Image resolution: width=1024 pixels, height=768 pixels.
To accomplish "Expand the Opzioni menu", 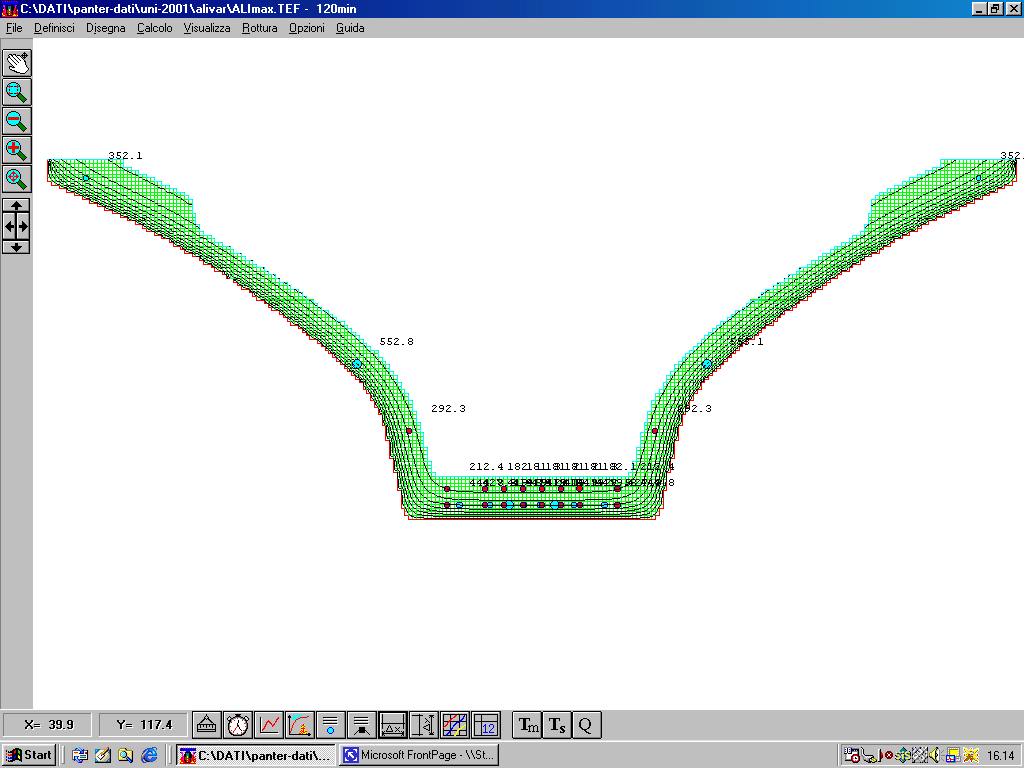I will click(x=306, y=28).
